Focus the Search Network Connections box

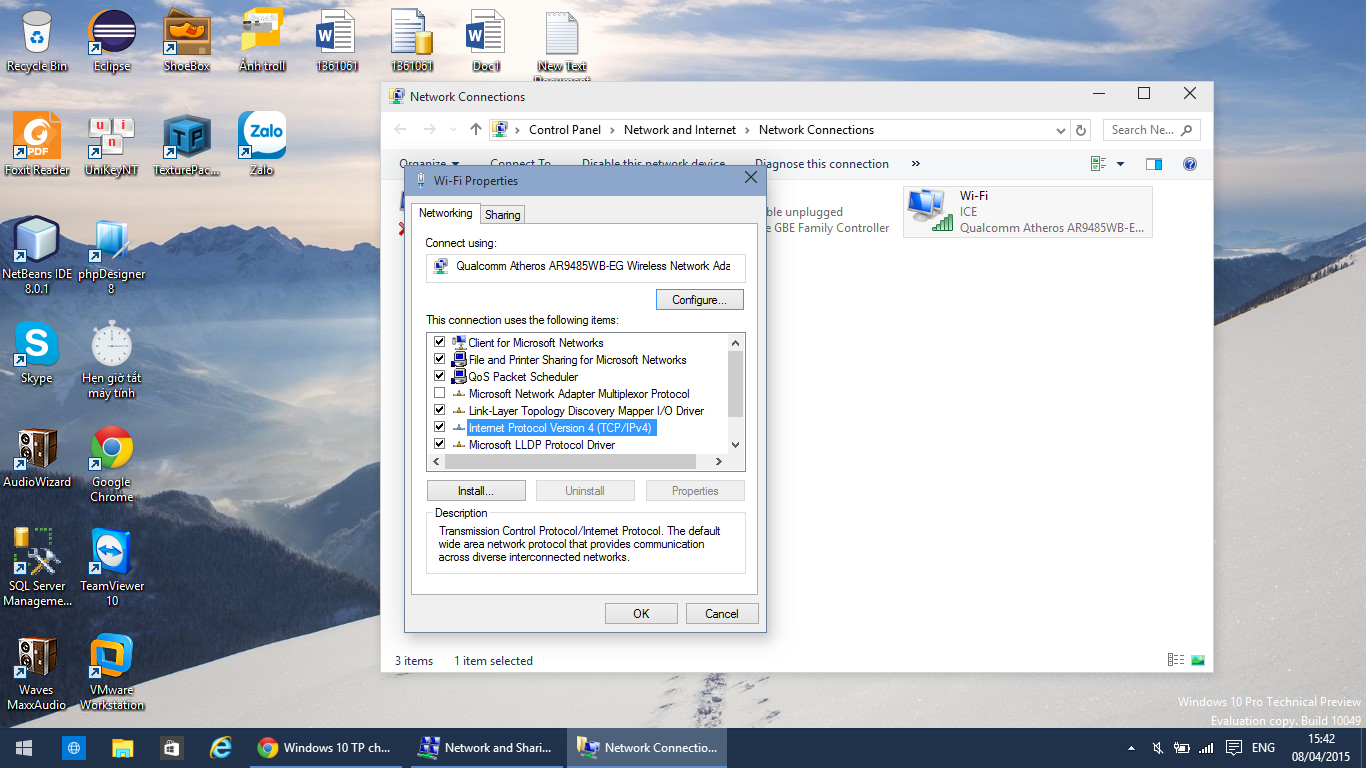(1152, 130)
